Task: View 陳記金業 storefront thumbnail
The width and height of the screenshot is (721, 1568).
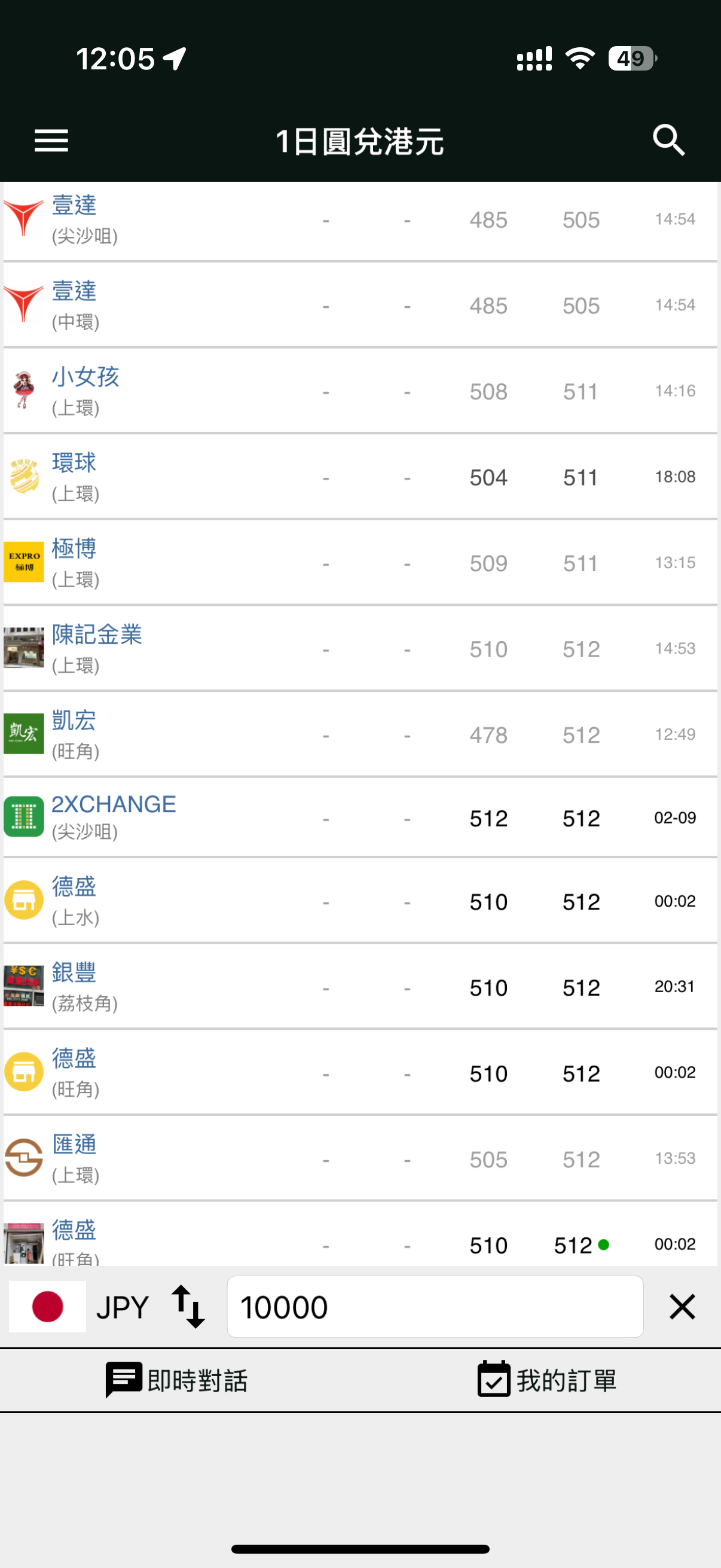Action: tap(24, 648)
